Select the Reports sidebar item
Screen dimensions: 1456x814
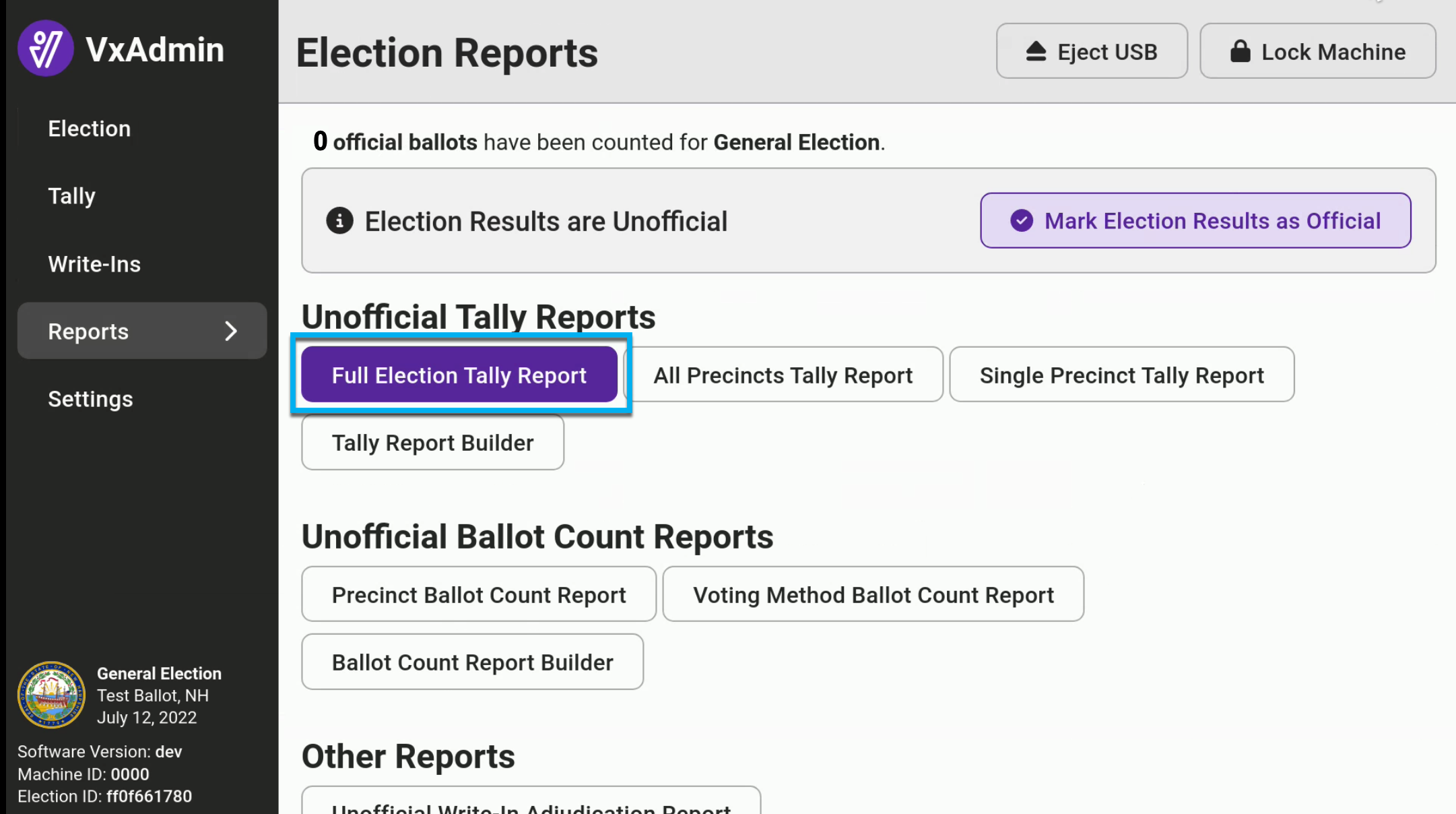pyautogui.click(x=142, y=331)
